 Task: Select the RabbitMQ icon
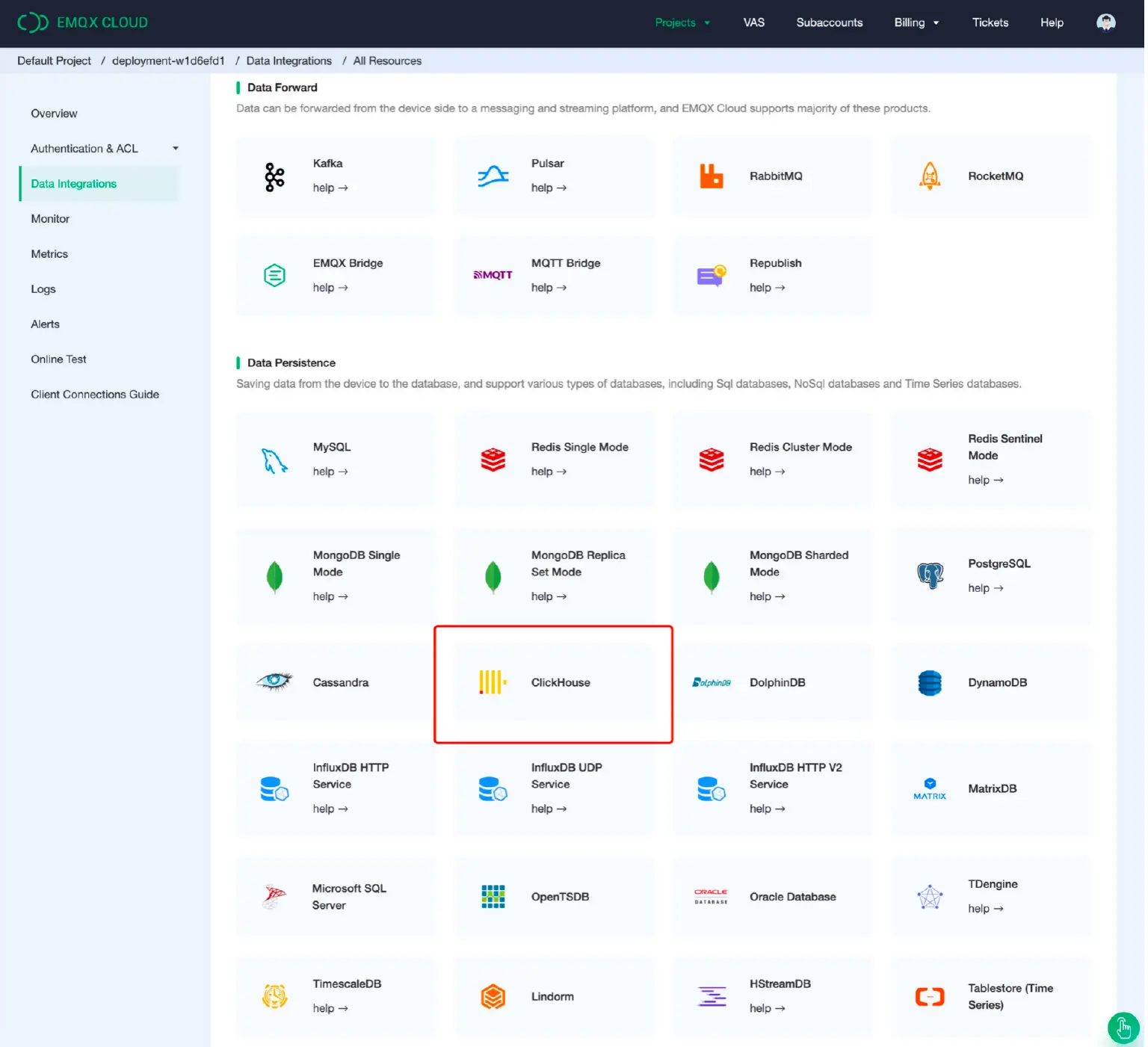point(711,176)
